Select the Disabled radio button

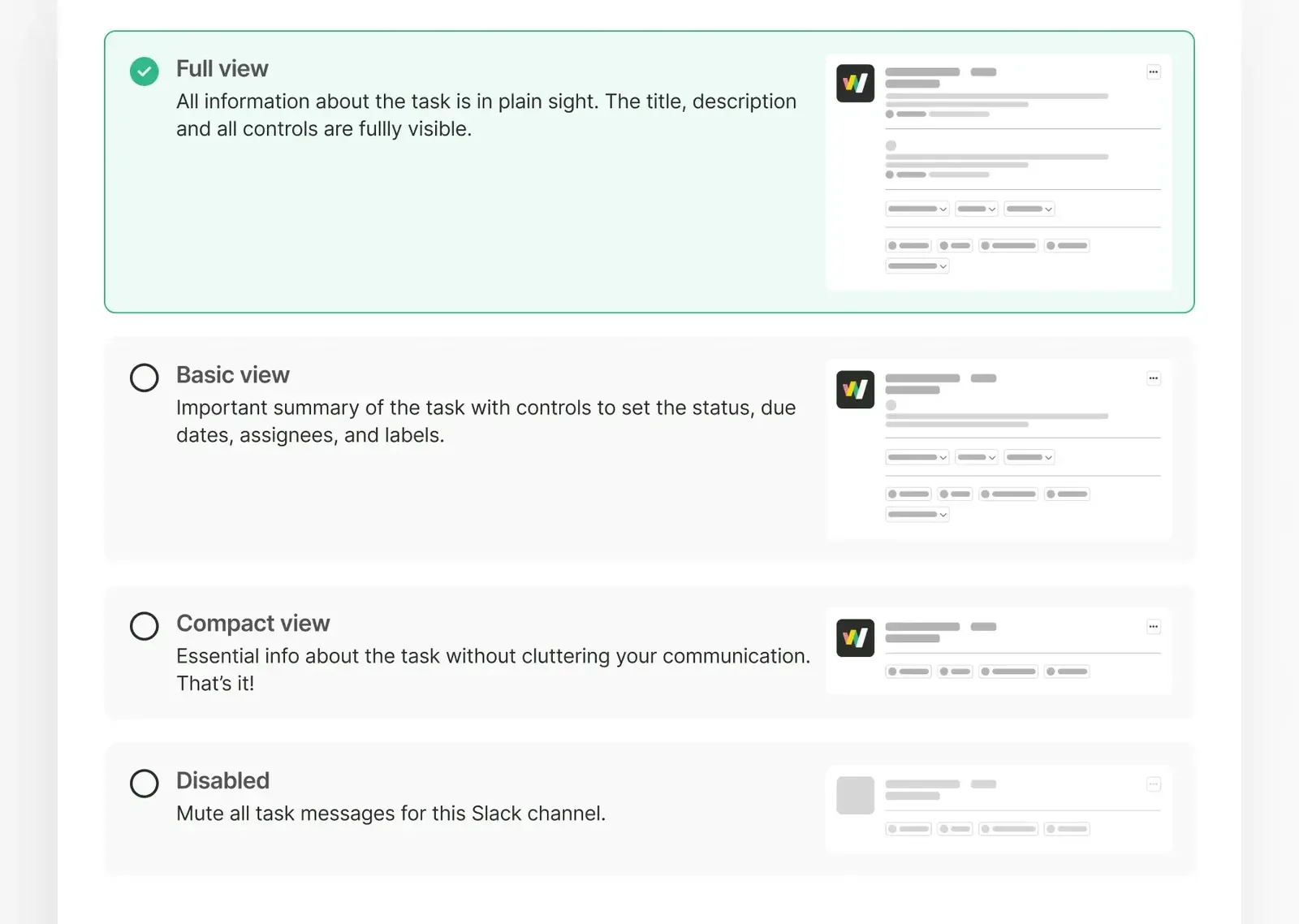(x=145, y=784)
